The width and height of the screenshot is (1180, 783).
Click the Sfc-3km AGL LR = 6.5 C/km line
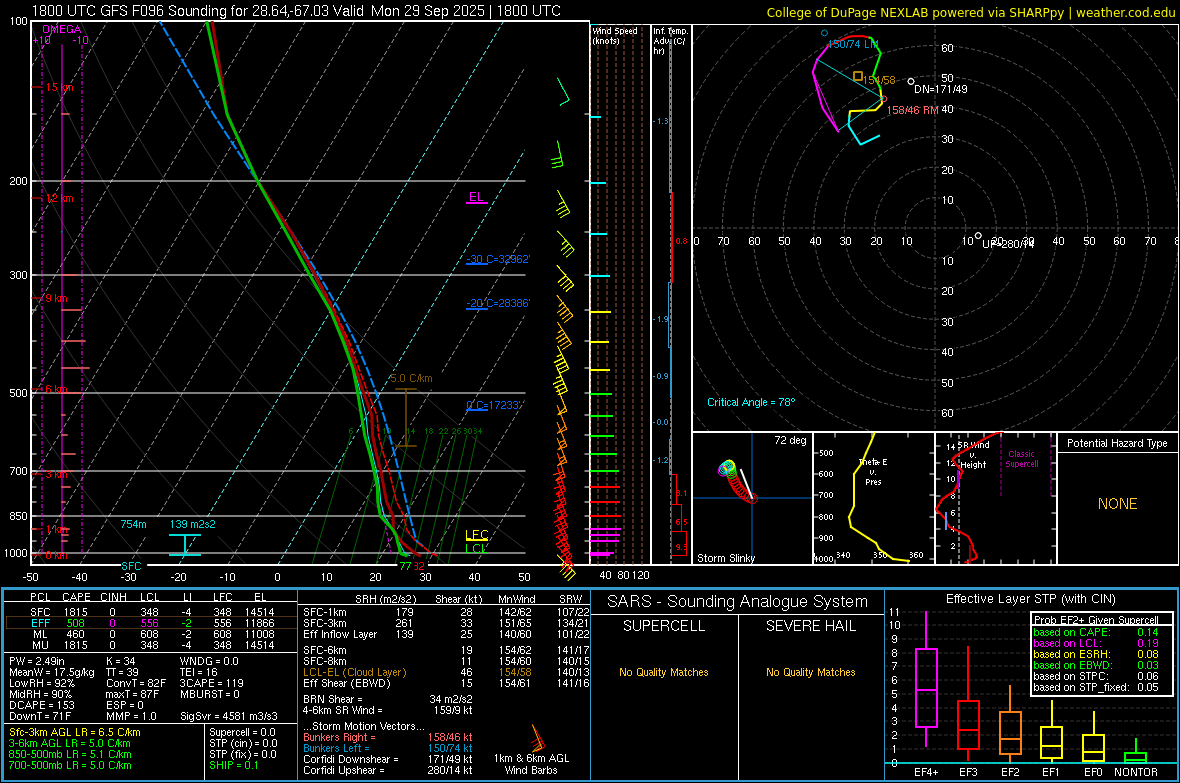(75, 732)
